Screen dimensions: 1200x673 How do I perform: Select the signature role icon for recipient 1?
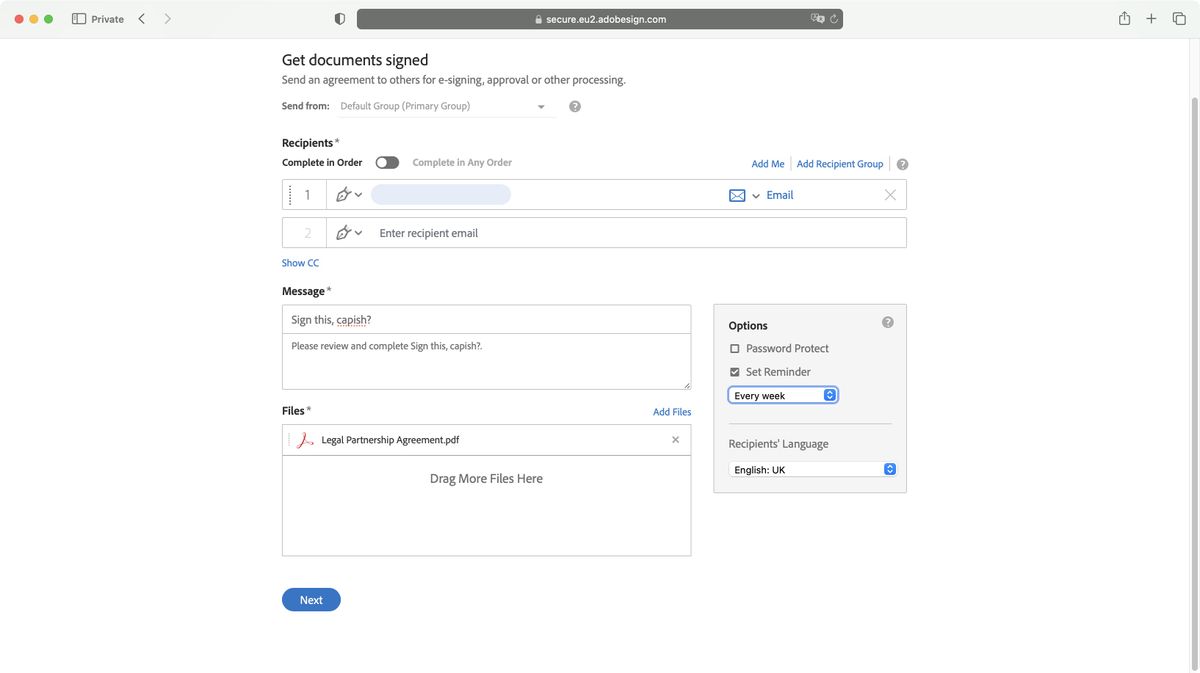(x=344, y=194)
